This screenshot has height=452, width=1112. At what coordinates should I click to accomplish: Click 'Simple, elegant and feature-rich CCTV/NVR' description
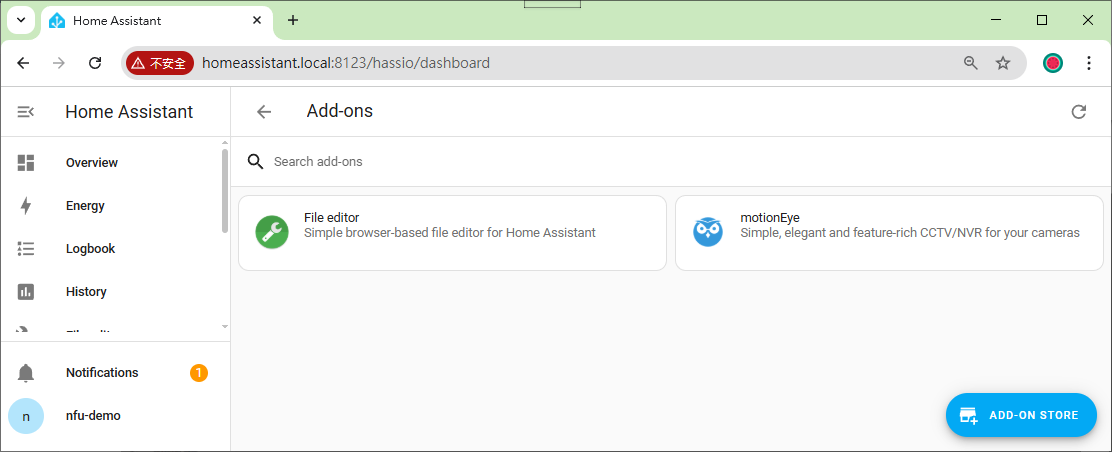[x=910, y=232]
